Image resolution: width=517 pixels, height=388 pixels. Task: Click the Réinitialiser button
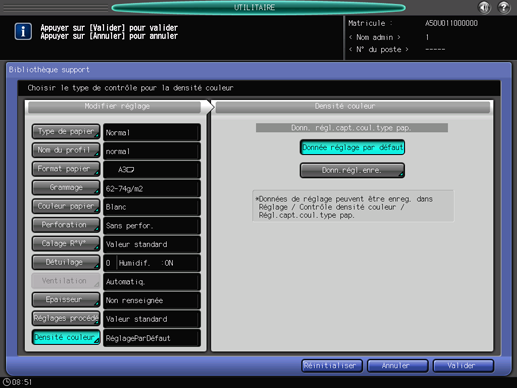click(332, 366)
